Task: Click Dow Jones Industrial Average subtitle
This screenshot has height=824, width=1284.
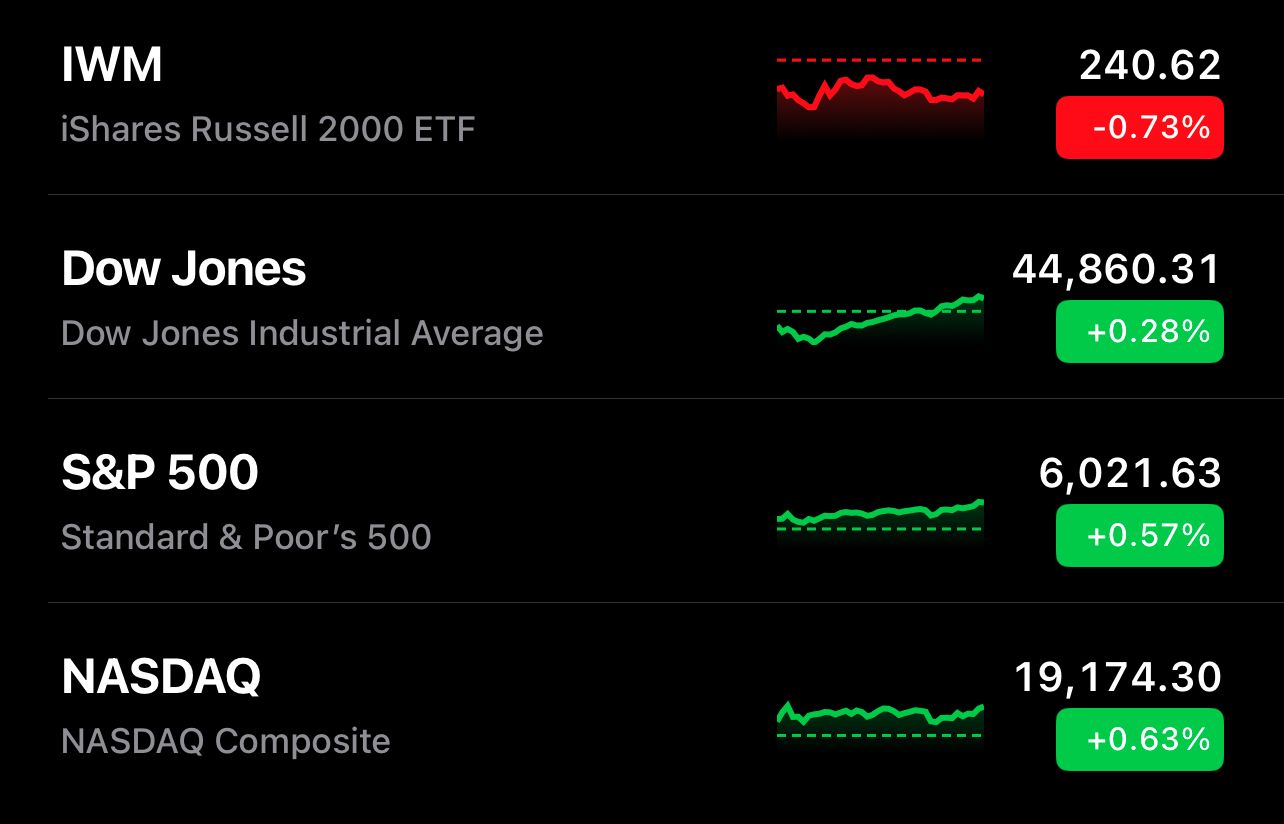Action: click(302, 333)
